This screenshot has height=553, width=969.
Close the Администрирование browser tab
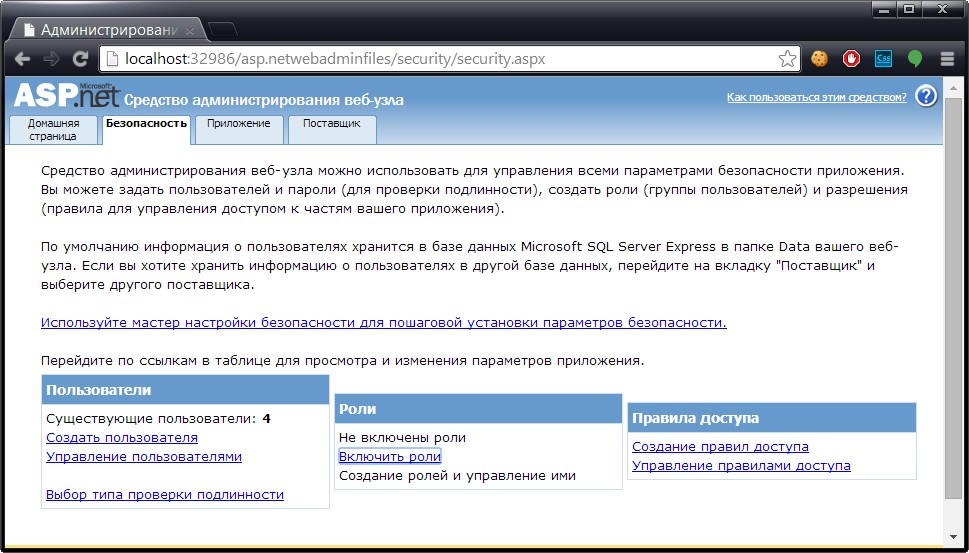[190, 30]
